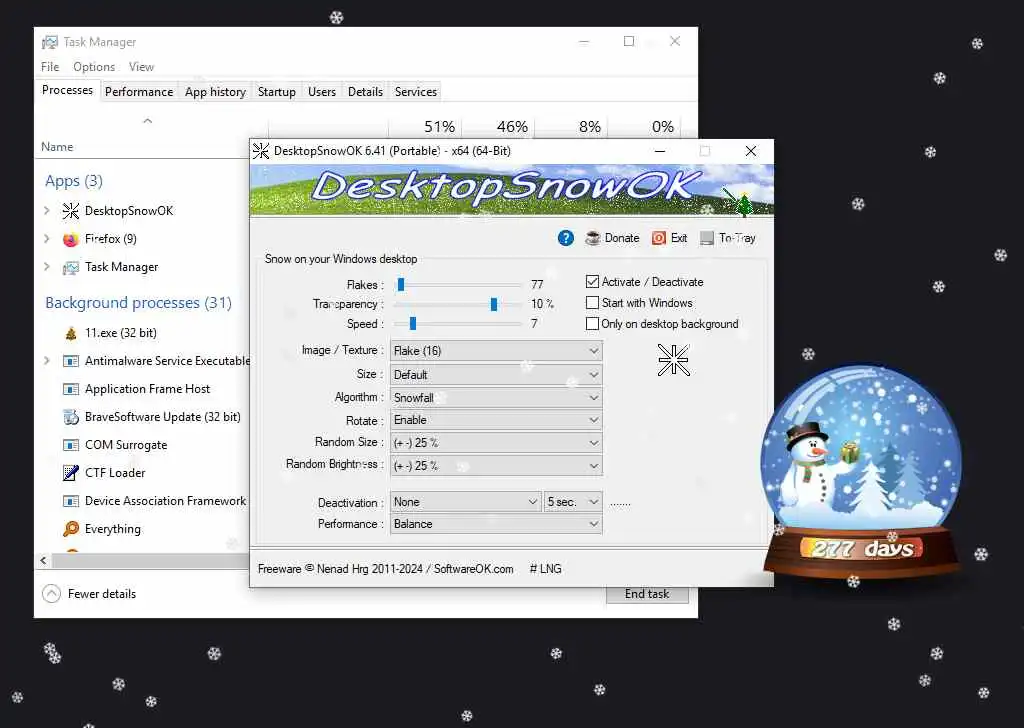Click the Task Manager row icon in Apps

(x=71, y=267)
